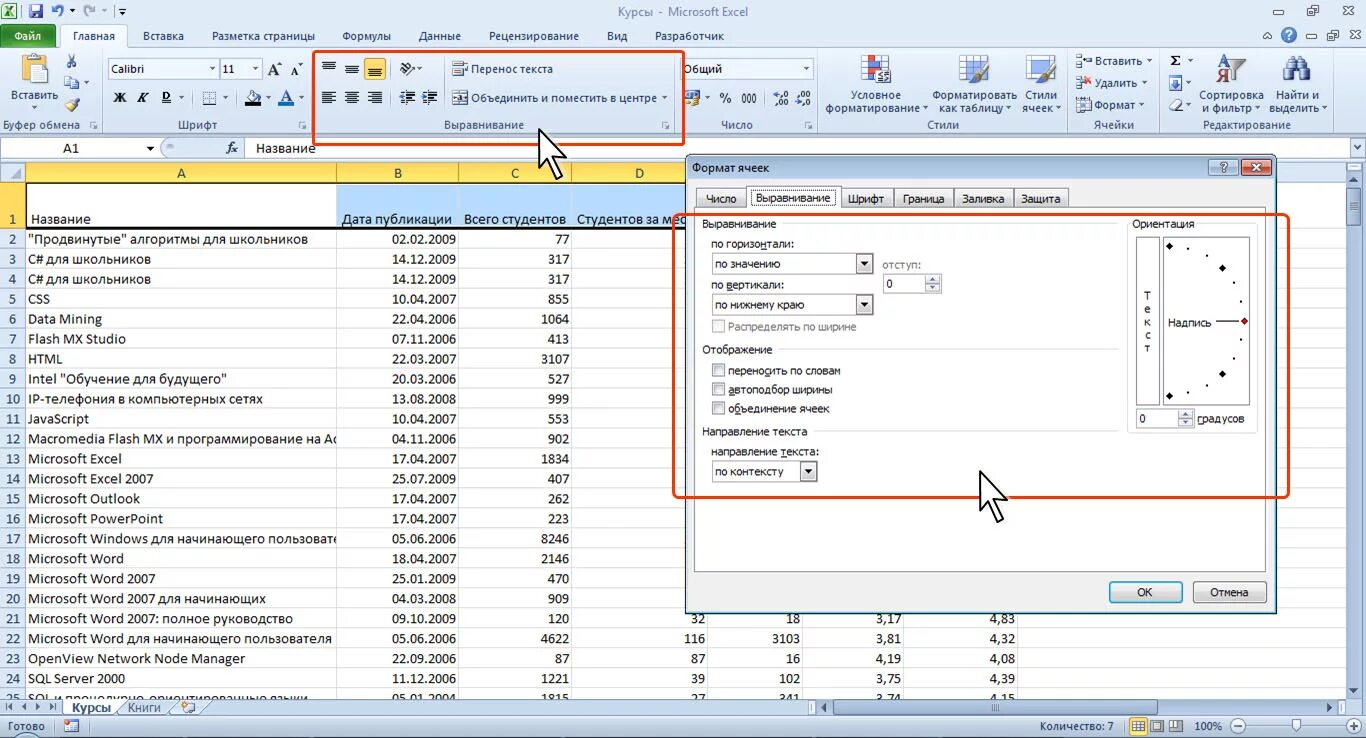Expand Сортировка и фильтр menu
This screenshot has width=1366, height=738.
(x=1231, y=84)
